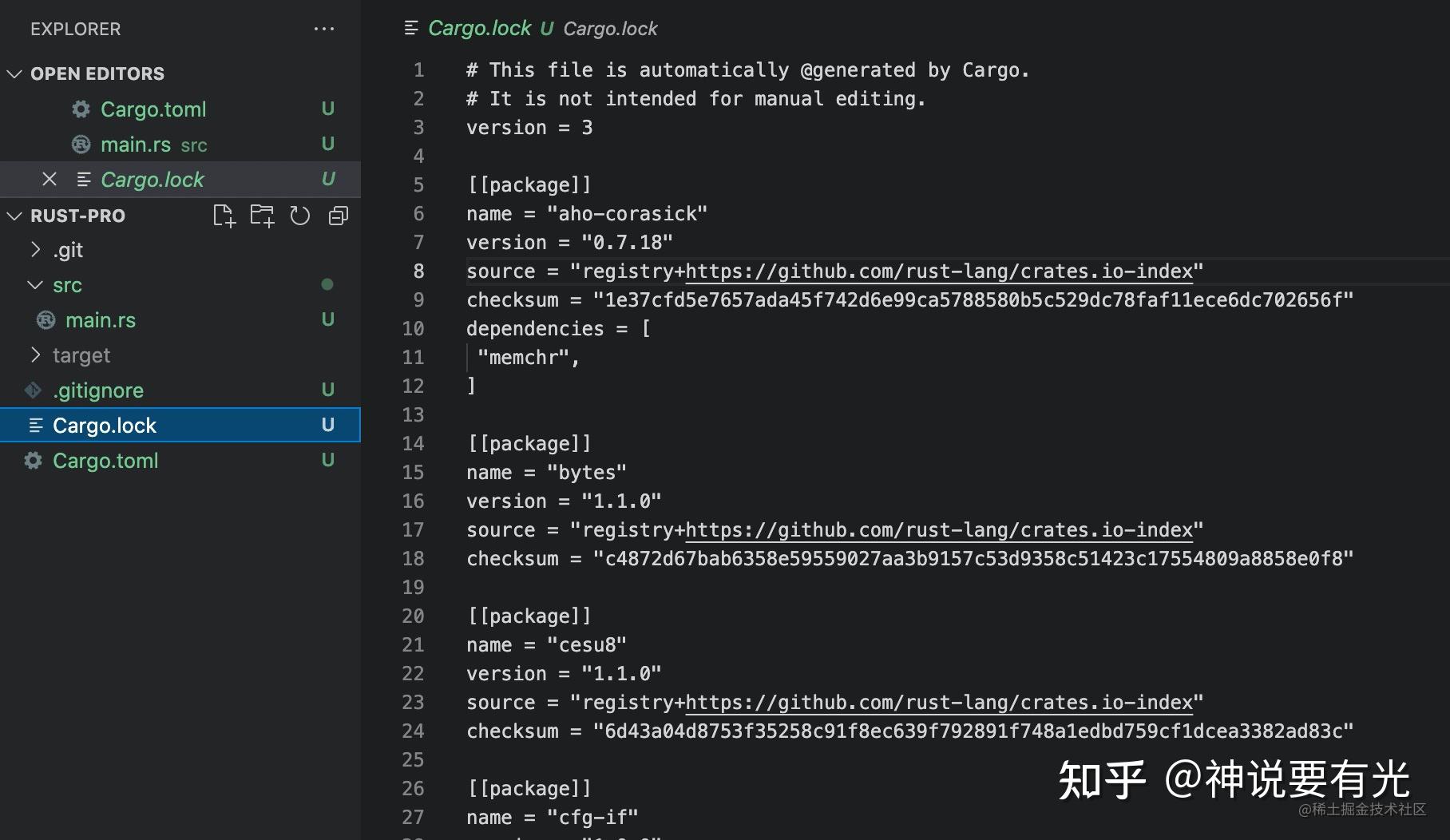Click the git icon beside .gitignore

(33, 390)
